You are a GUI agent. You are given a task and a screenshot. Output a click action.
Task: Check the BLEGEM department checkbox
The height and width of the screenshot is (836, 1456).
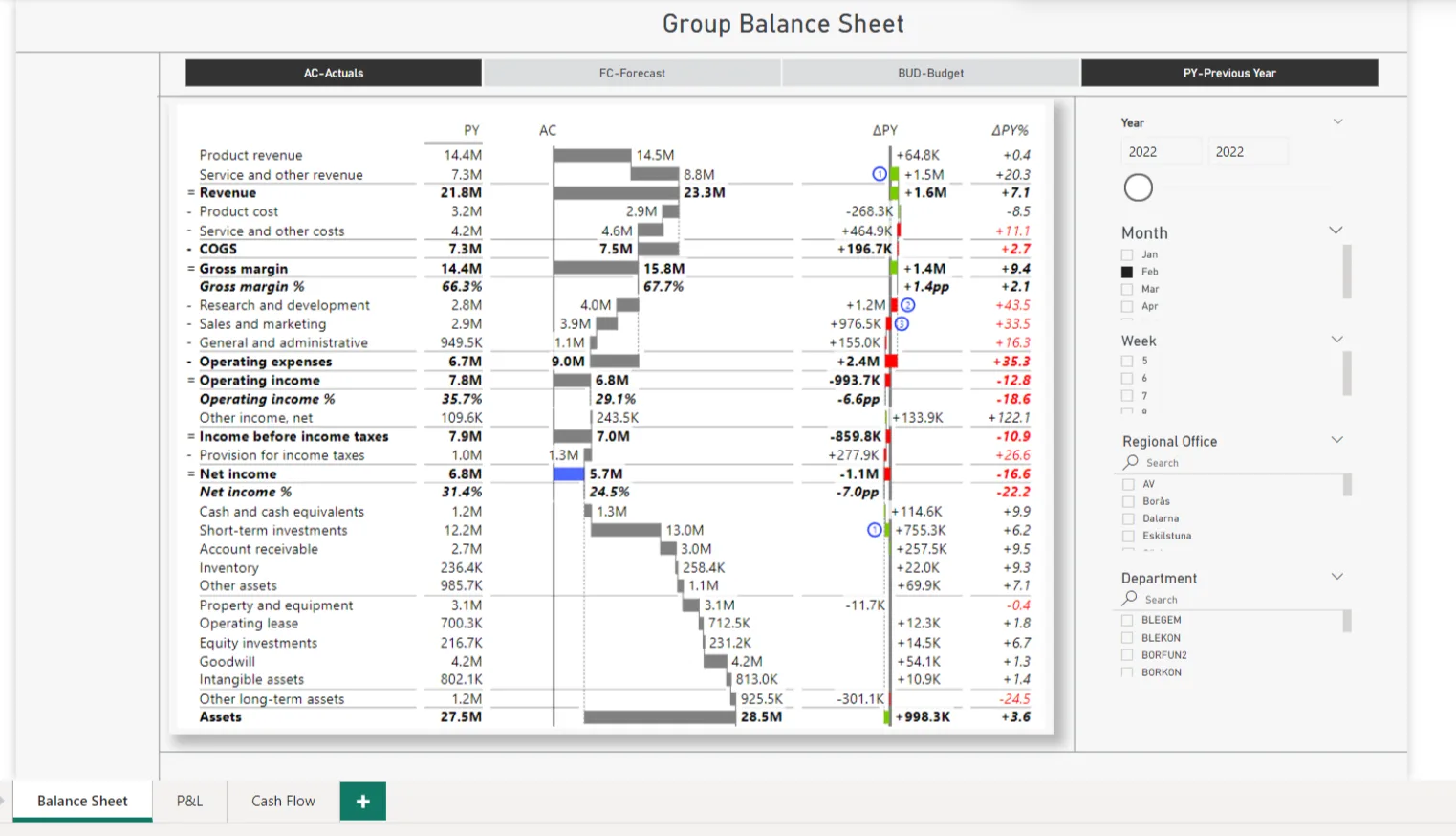click(x=1127, y=620)
